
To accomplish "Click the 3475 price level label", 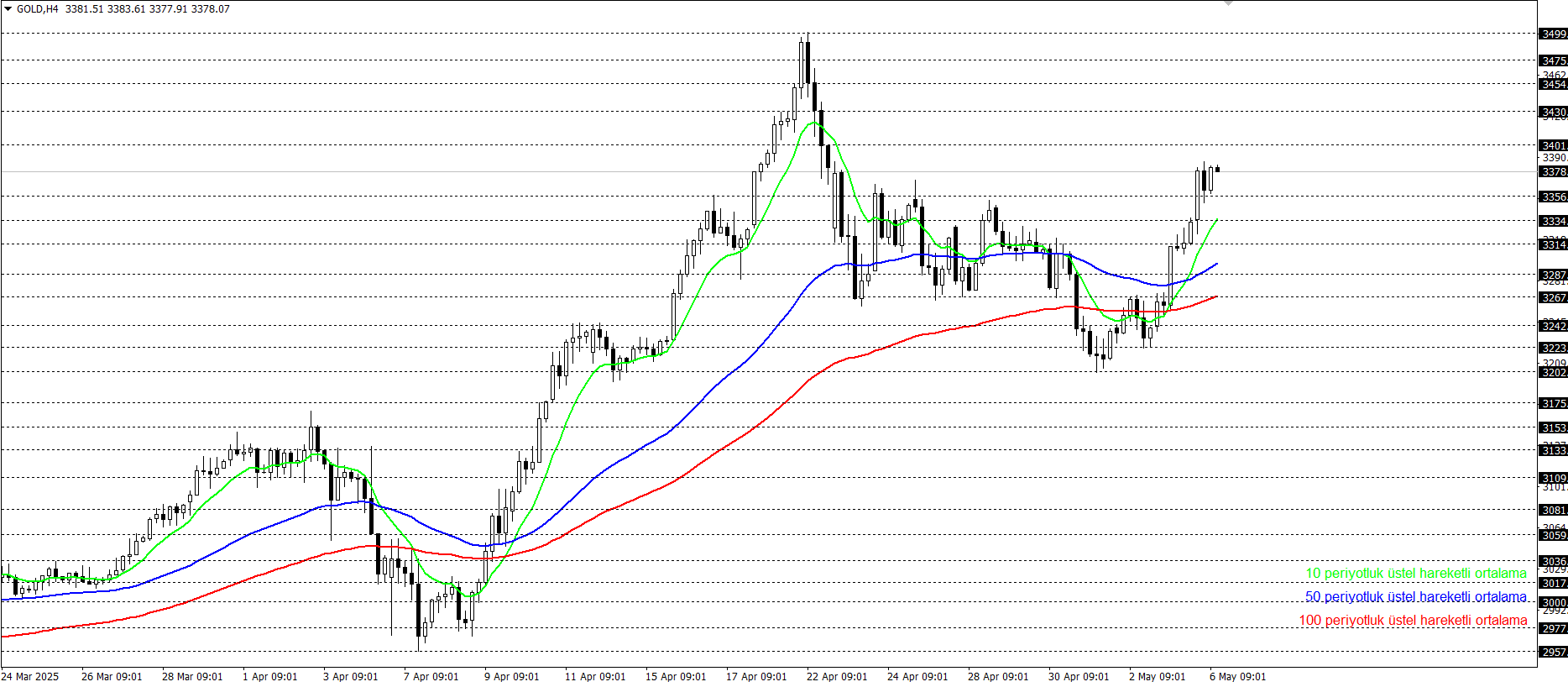I will click(x=1553, y=61).
